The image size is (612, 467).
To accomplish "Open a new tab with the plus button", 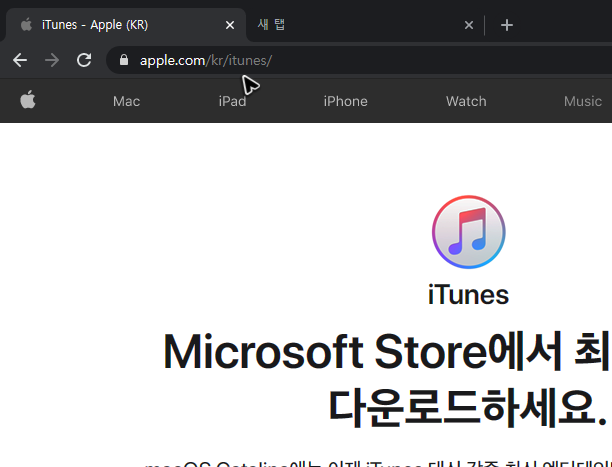I will [x=506, y=25].
